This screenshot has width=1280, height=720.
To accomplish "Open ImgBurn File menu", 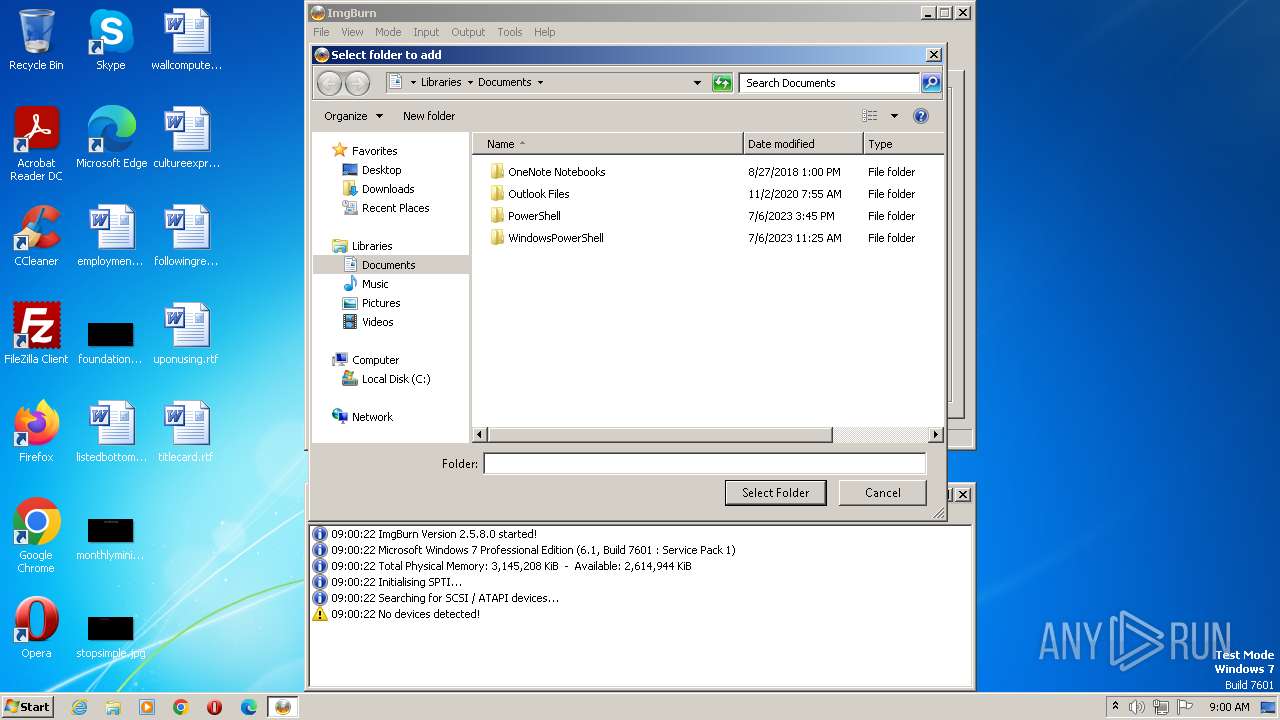I will [x=321, y=32].
